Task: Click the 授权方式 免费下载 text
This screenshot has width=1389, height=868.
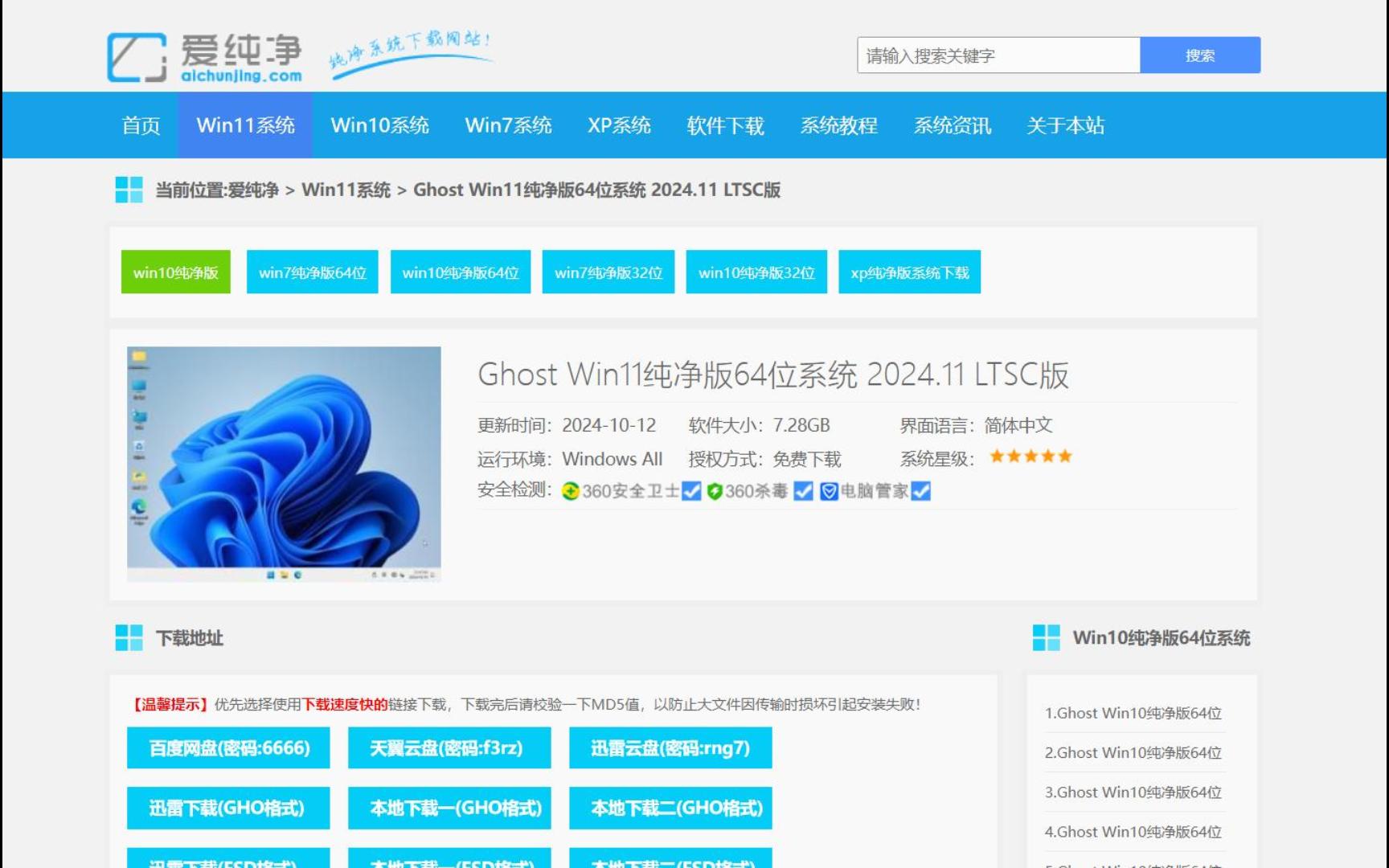Action: click(x=764, y=459)
